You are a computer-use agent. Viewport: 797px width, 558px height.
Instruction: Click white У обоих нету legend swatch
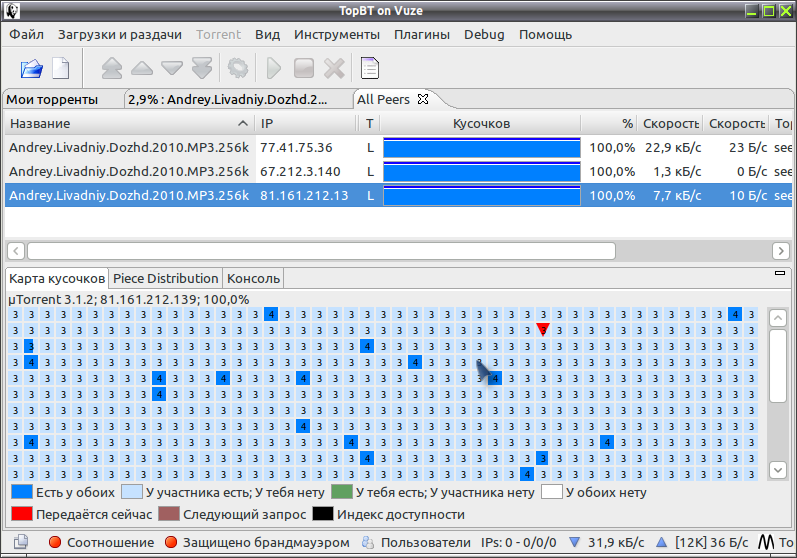552,492
